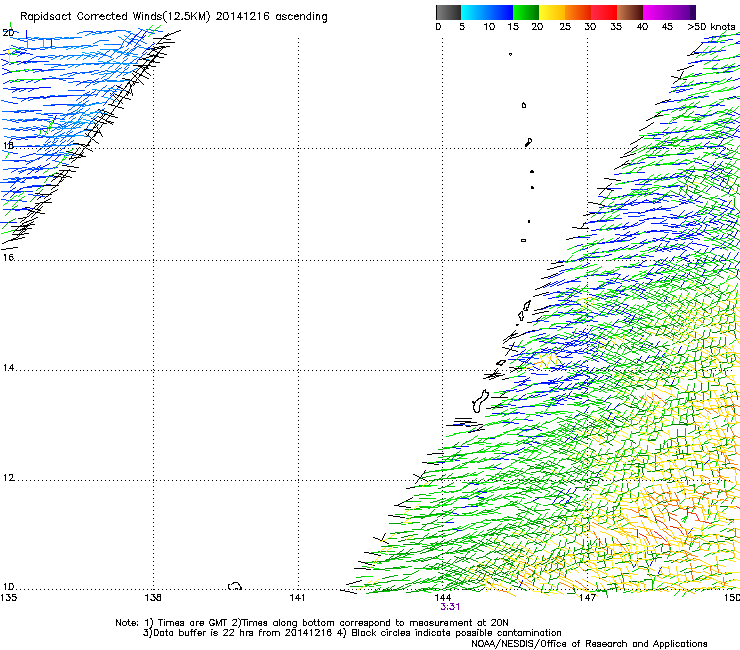The height and width of the screenshot is (650, 740).
Task: Click the legend label 40
Action: [642, 27]
